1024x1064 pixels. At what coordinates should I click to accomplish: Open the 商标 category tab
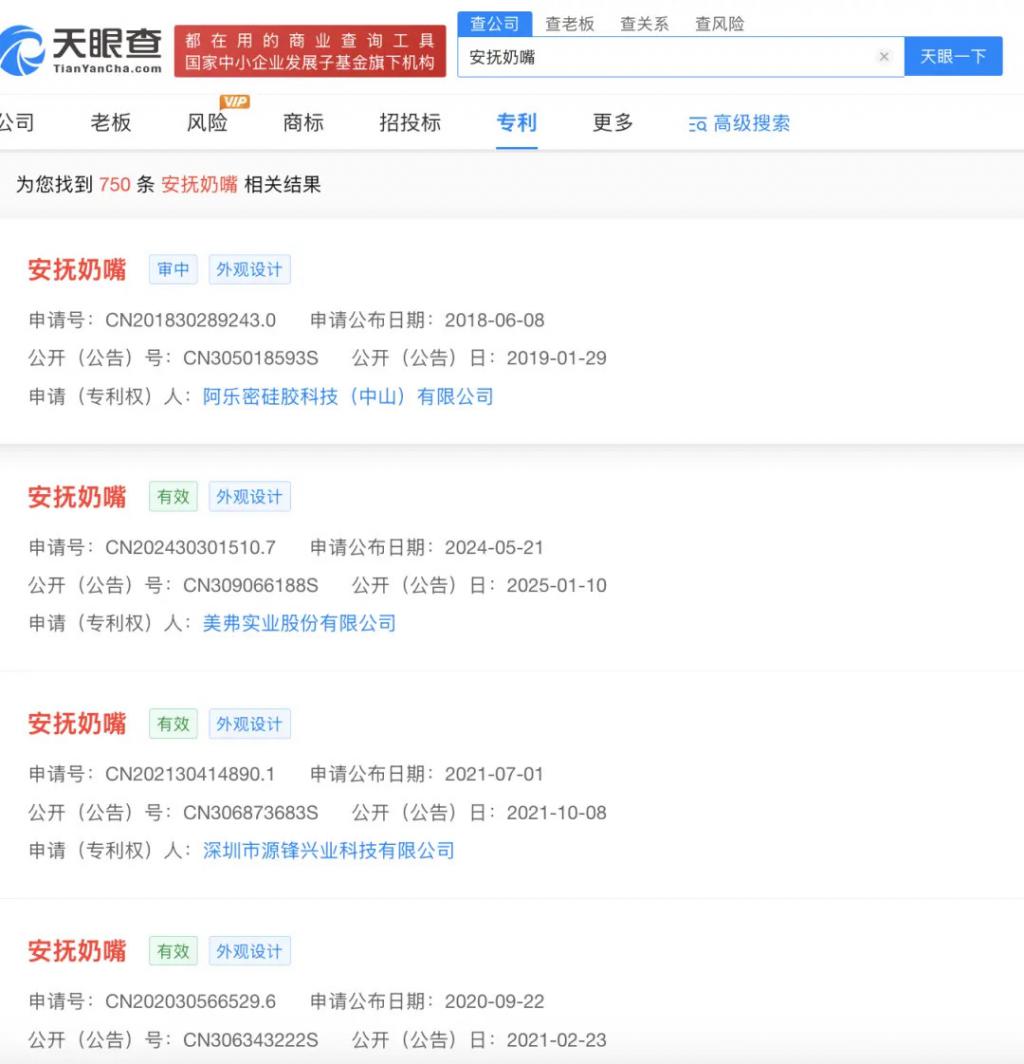tap(303, 123)
